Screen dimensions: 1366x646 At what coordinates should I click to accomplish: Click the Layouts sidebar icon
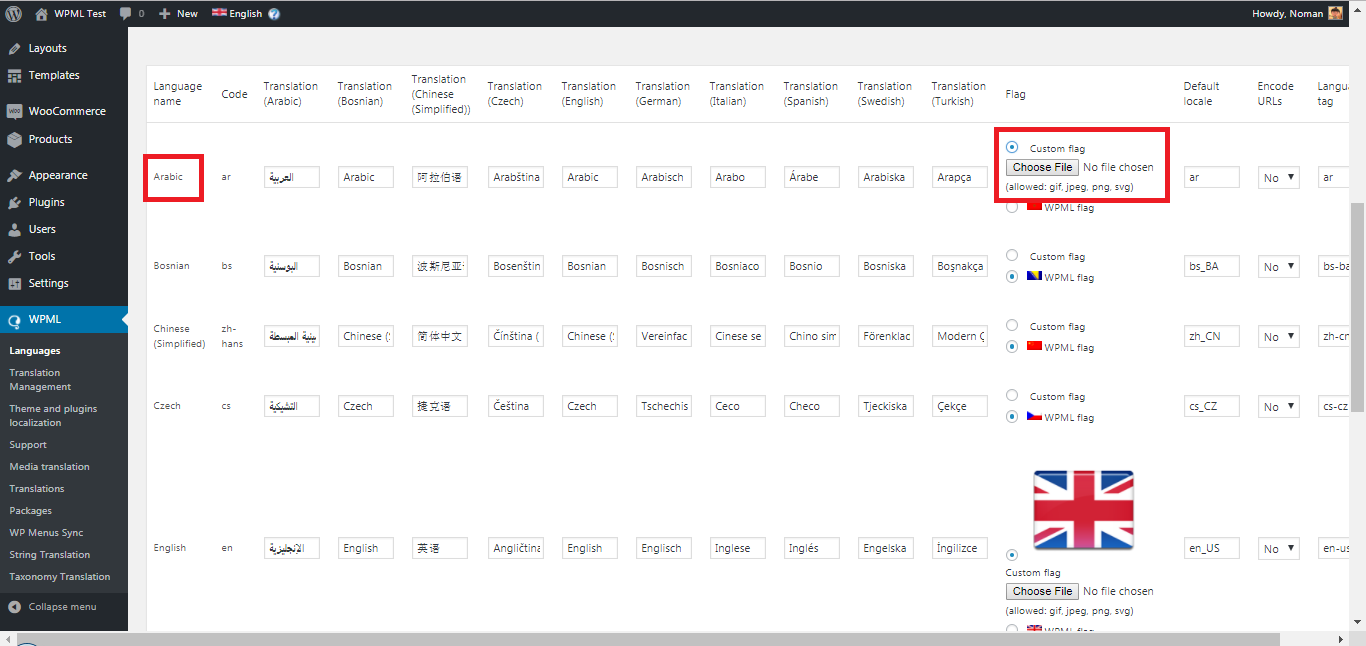[x=14, y=48]
